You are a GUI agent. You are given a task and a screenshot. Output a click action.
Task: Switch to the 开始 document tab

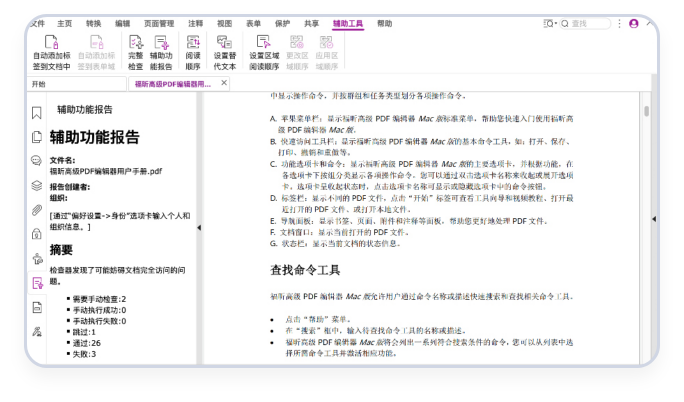click(x=77, y=84)
